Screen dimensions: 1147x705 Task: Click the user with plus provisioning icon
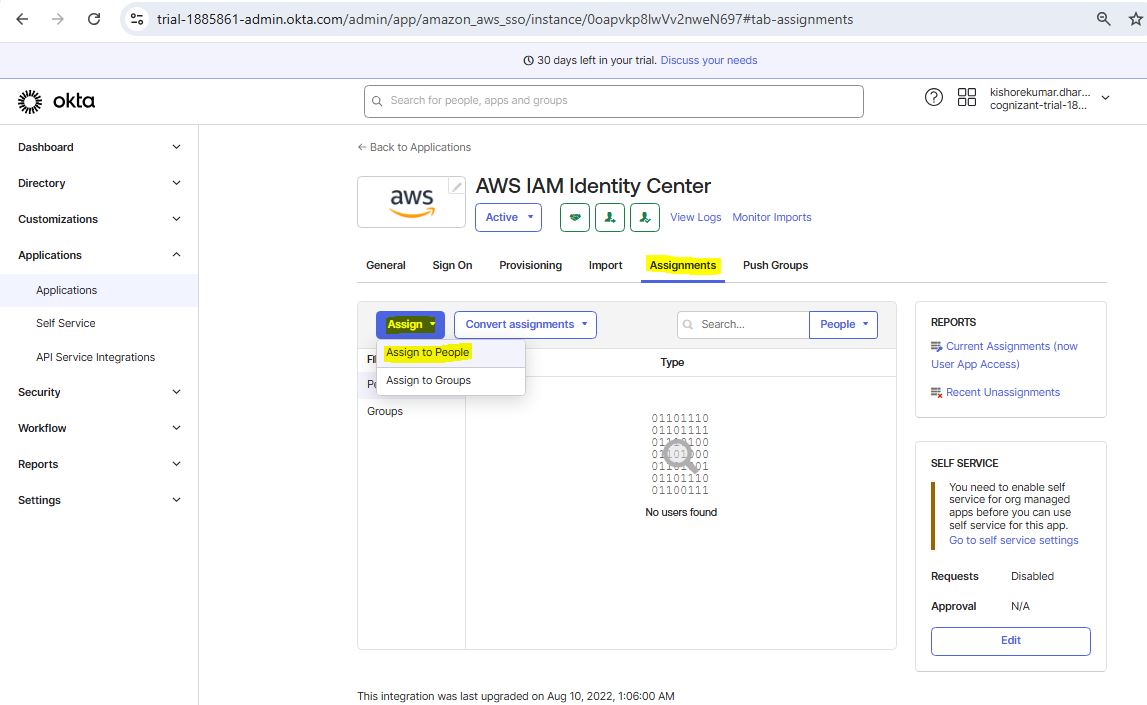click(610, 217)
